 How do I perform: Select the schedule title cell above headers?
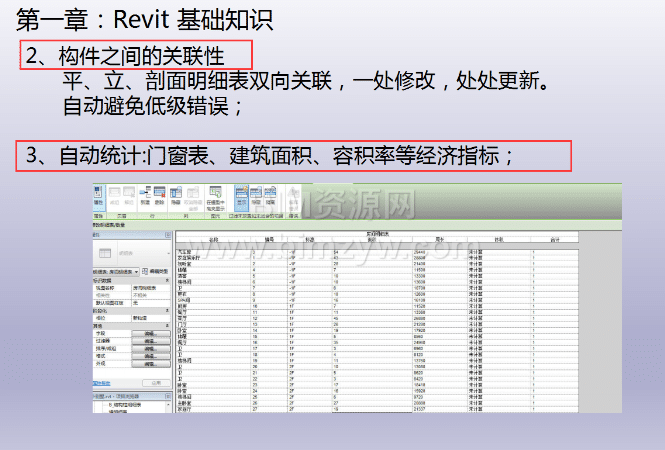tap(377, 234)
